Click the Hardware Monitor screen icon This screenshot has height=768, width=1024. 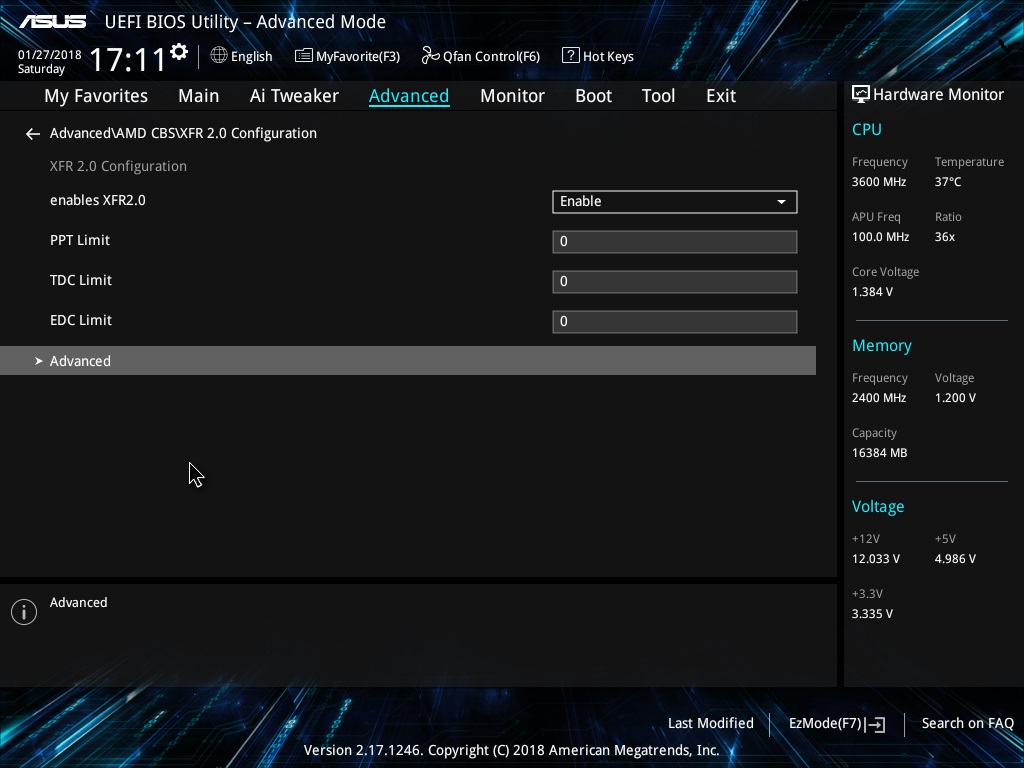(x=861, y=95)
